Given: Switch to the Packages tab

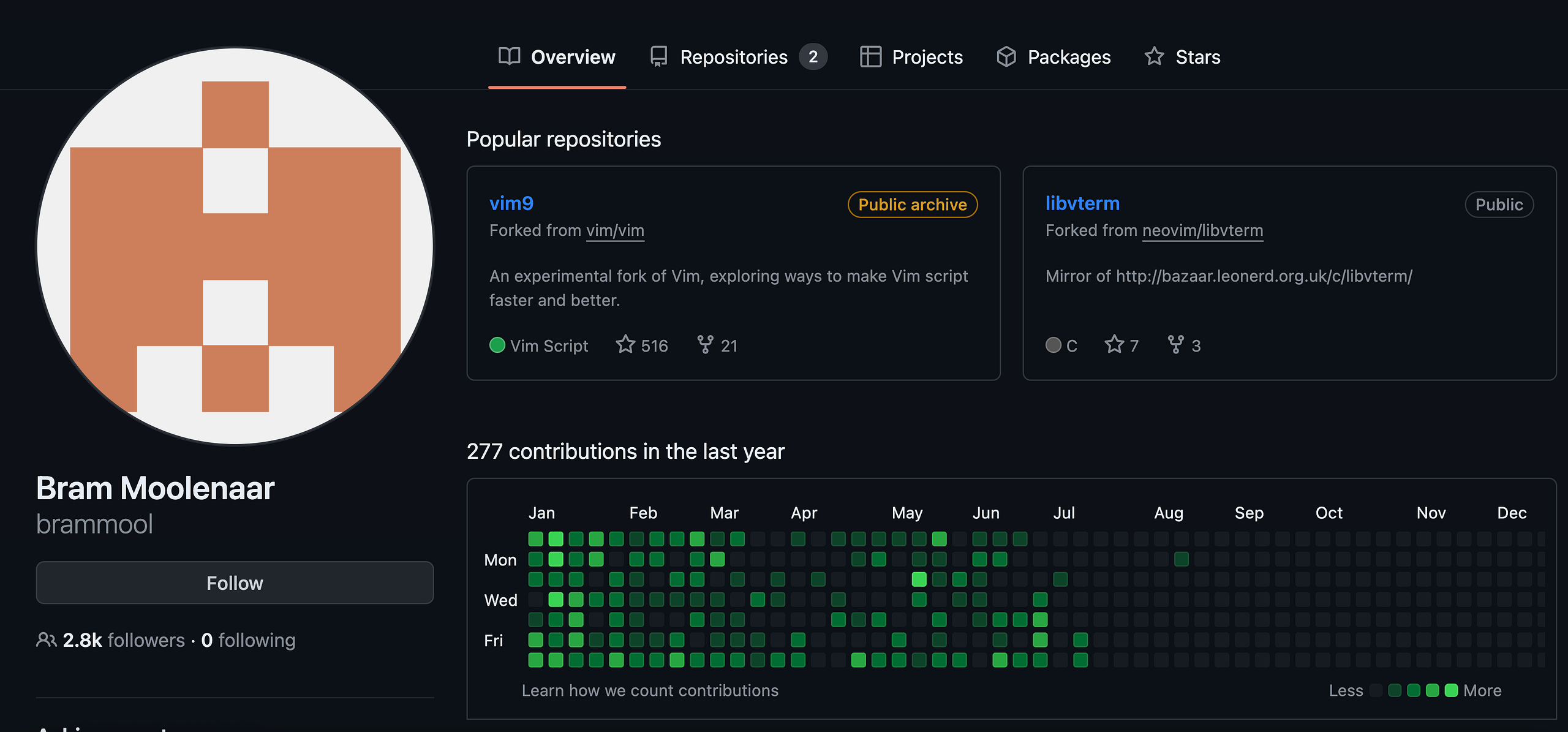Looking at the screenshot, I should pyautogui.click(x=1069, y=57).
